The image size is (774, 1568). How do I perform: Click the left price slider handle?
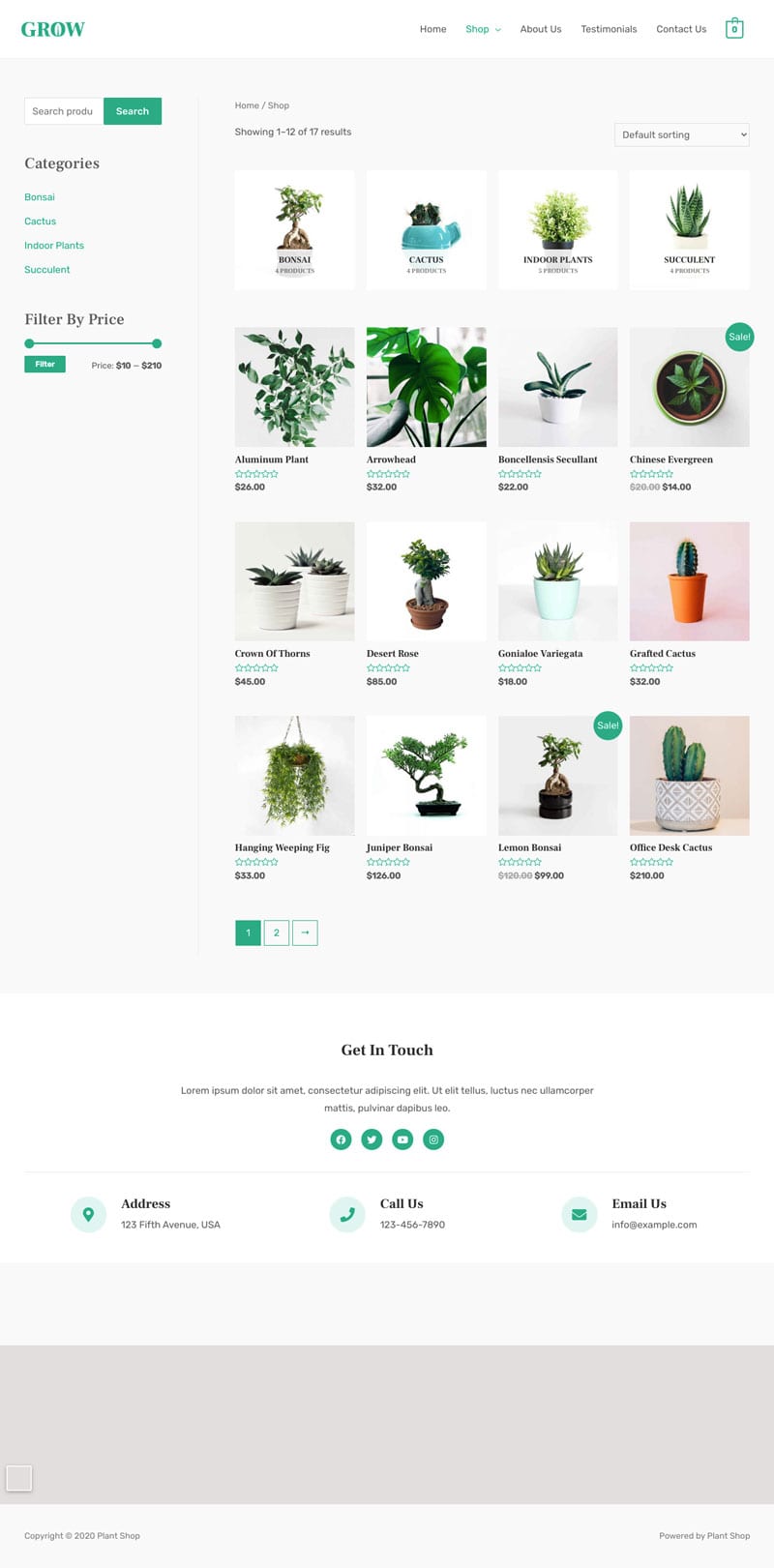click(x=29, y=343)
